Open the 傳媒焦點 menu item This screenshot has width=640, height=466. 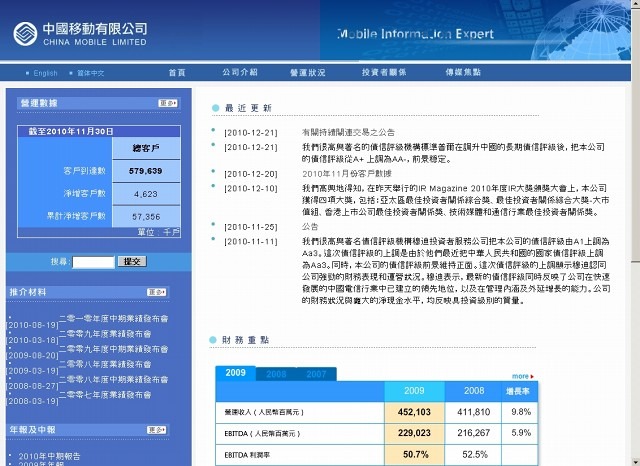[463, 72]
